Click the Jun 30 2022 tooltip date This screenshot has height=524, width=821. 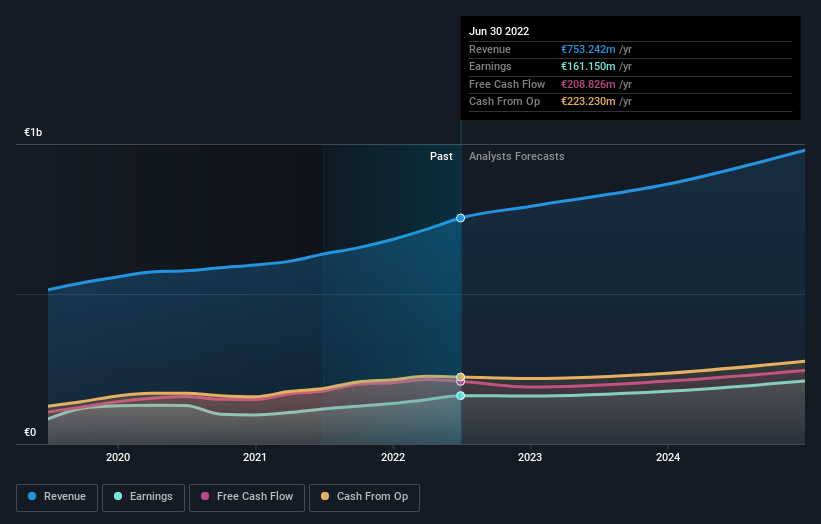[499, 31]
